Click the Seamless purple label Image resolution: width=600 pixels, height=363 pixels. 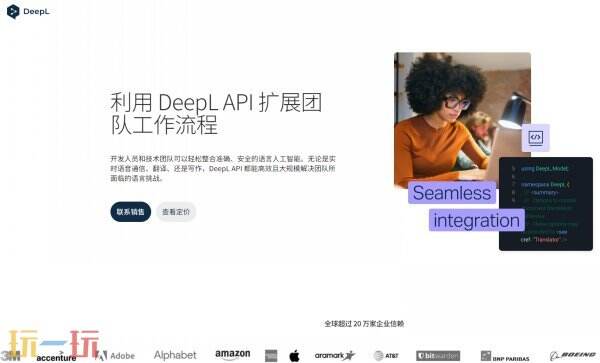pos(452,193)
